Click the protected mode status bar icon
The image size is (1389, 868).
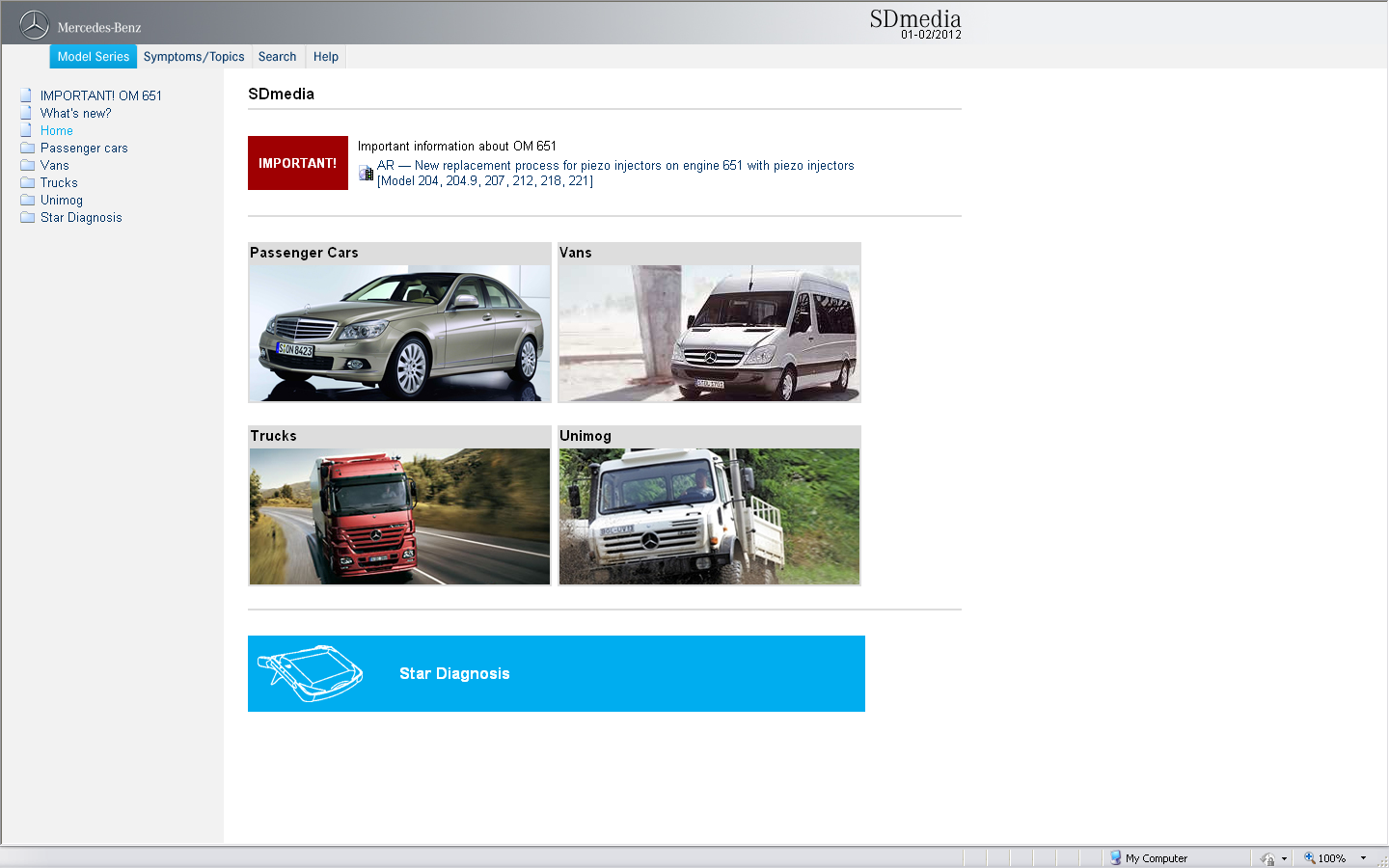(1267, 858)
